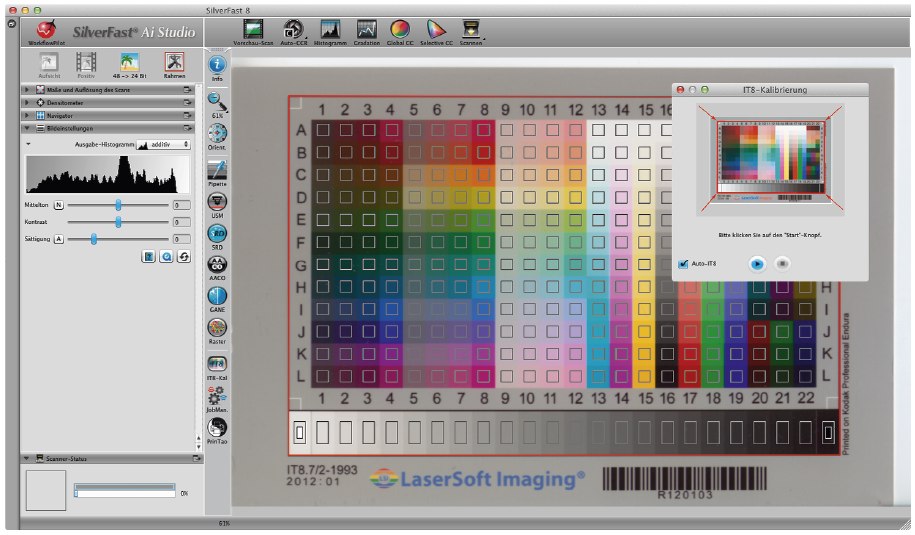
Task: Click the reset icon below Sättigung slider
Action: pos(184,257)
